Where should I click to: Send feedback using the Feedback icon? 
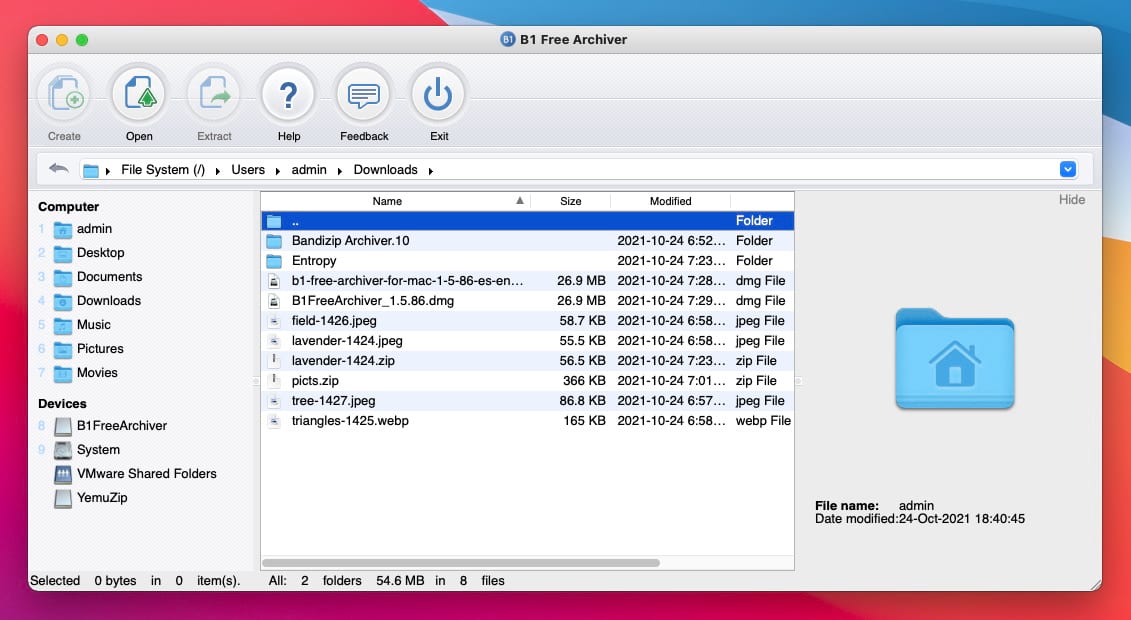pos(364,95)
